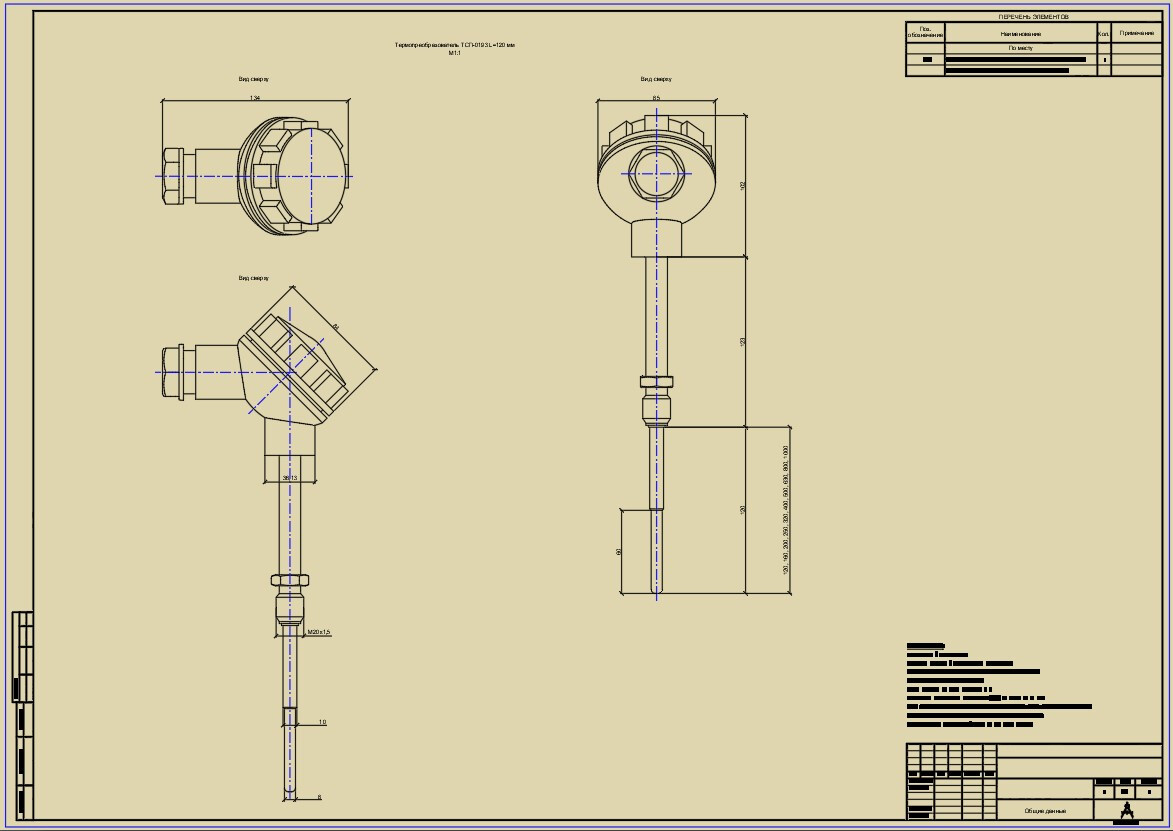Image resolution: width=1173 pixels, height=831 pixels.
Task: Select the Общие данные title block cell
Action: (x=1045, y=811)
